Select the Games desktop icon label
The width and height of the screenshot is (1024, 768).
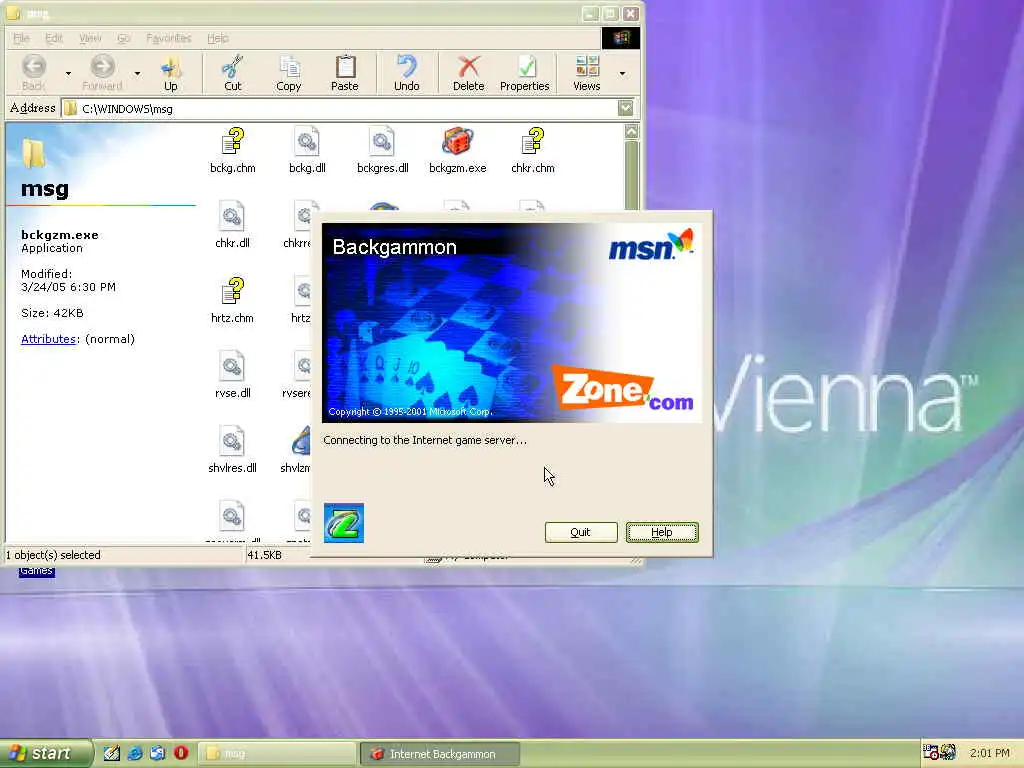[x=37, y=571]
